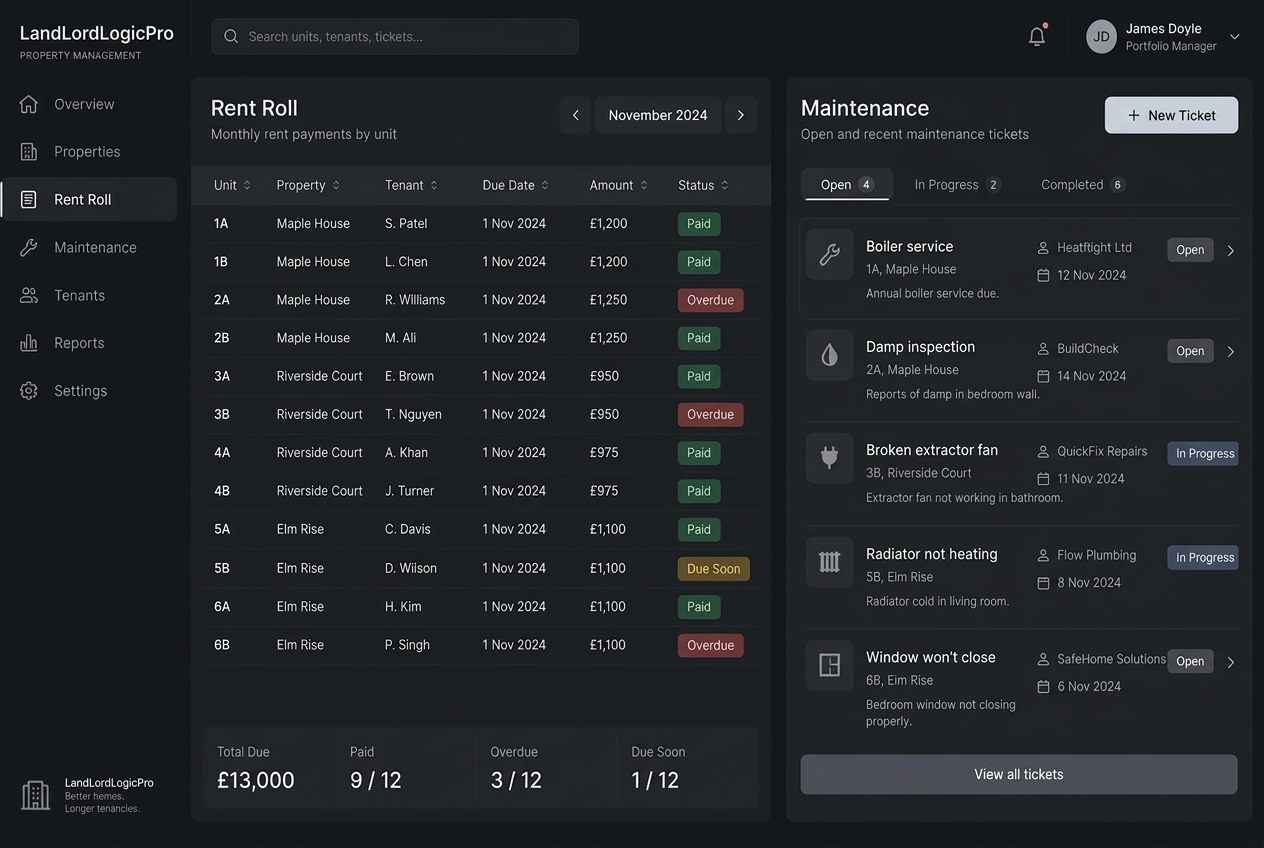Select Rent Roll in the sidebar
Viewport: 1264px width, 848px height.
click(x=88, y=199)
